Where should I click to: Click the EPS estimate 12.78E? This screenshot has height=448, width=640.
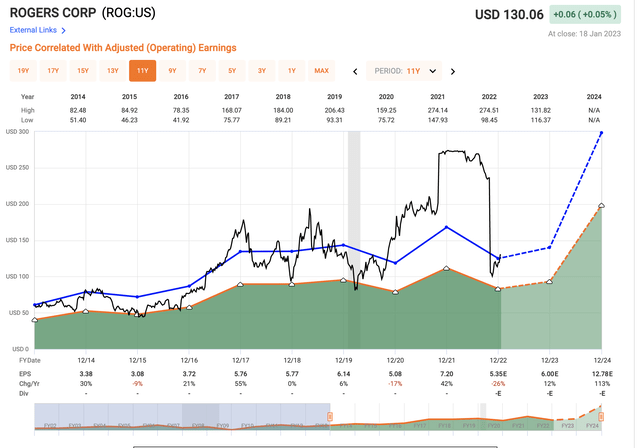click(602, 374)
